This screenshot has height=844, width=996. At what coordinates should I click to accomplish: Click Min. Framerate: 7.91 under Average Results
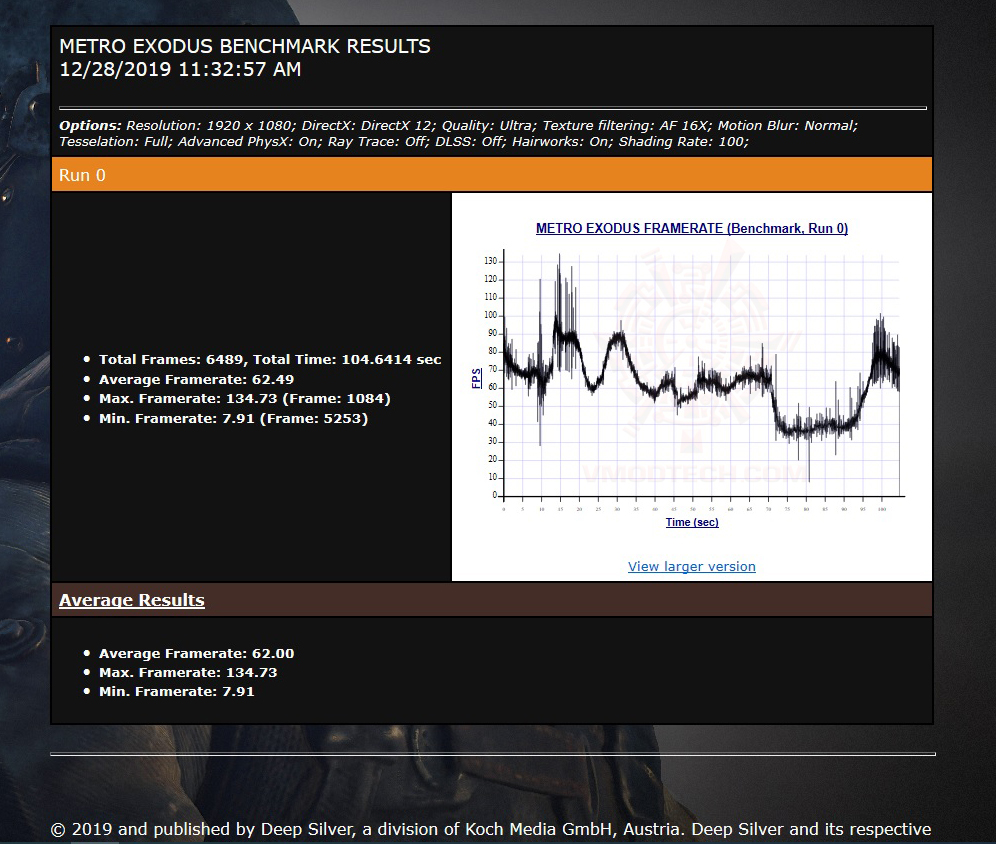click(x=177, y=692)
